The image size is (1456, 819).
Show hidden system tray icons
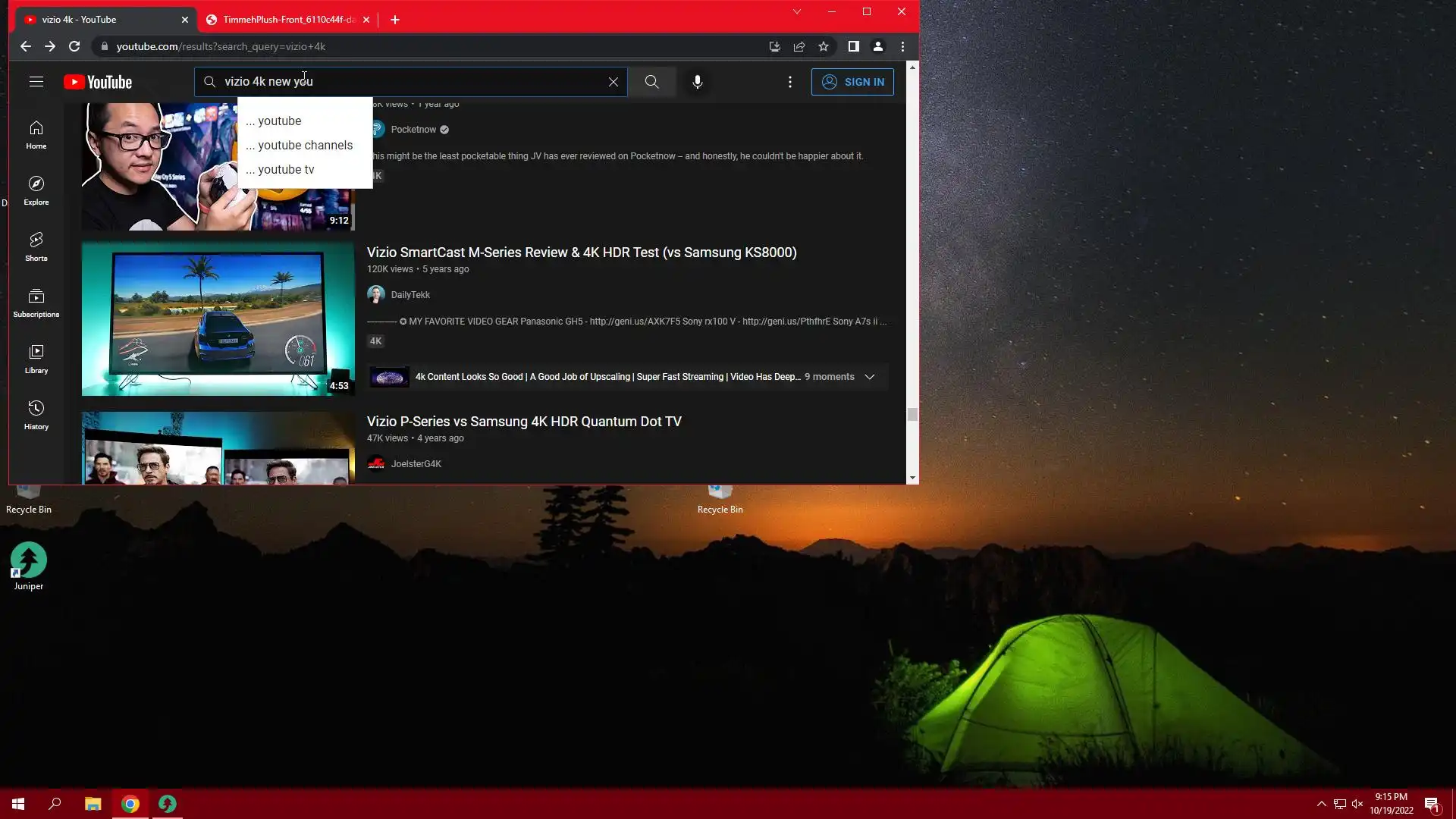click(x=1321, y=804)
